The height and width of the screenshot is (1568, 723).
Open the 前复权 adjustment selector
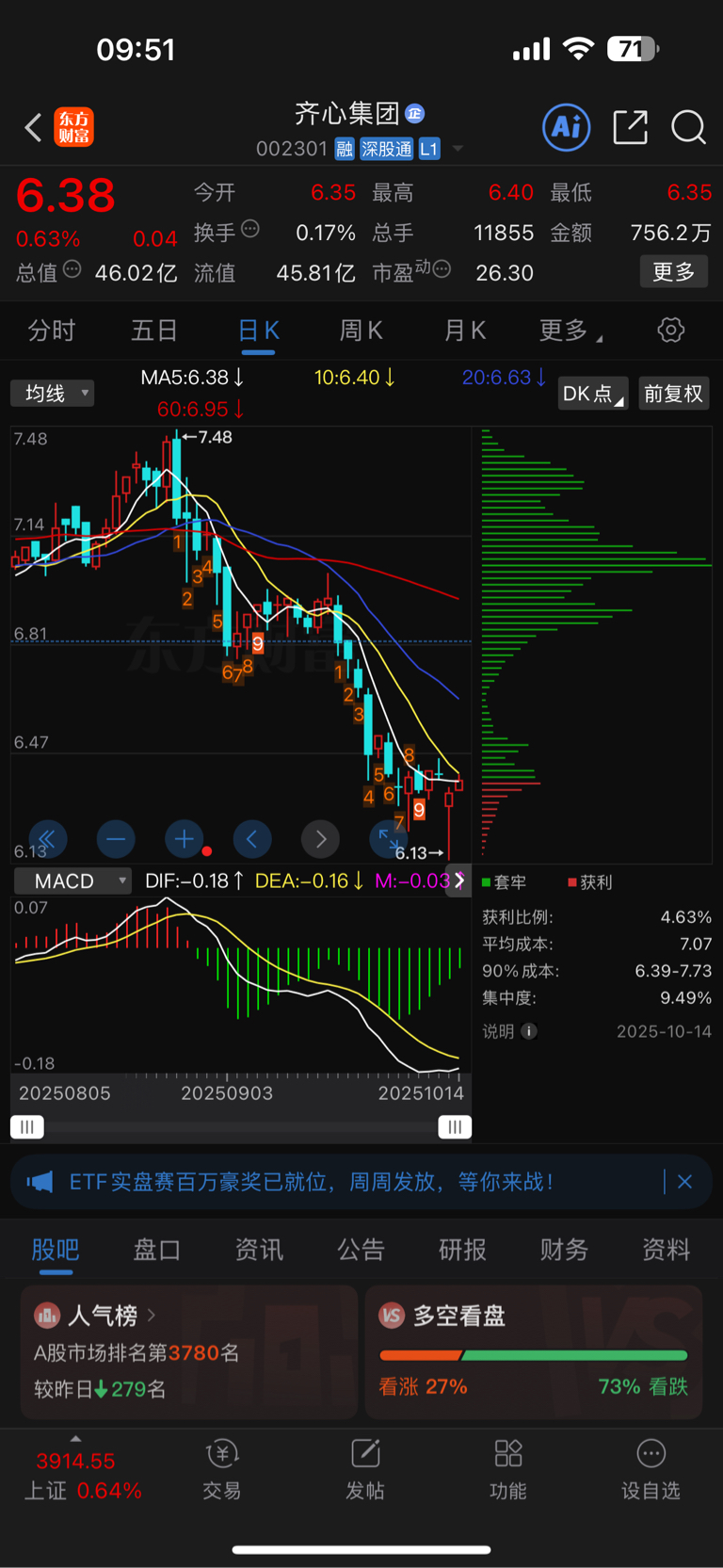[x=673, y=394]
